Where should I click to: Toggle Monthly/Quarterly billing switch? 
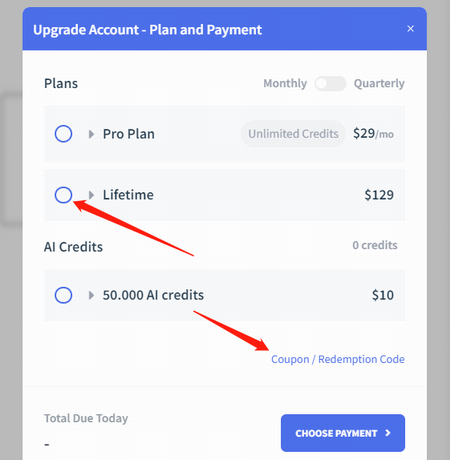pos(330,83)
